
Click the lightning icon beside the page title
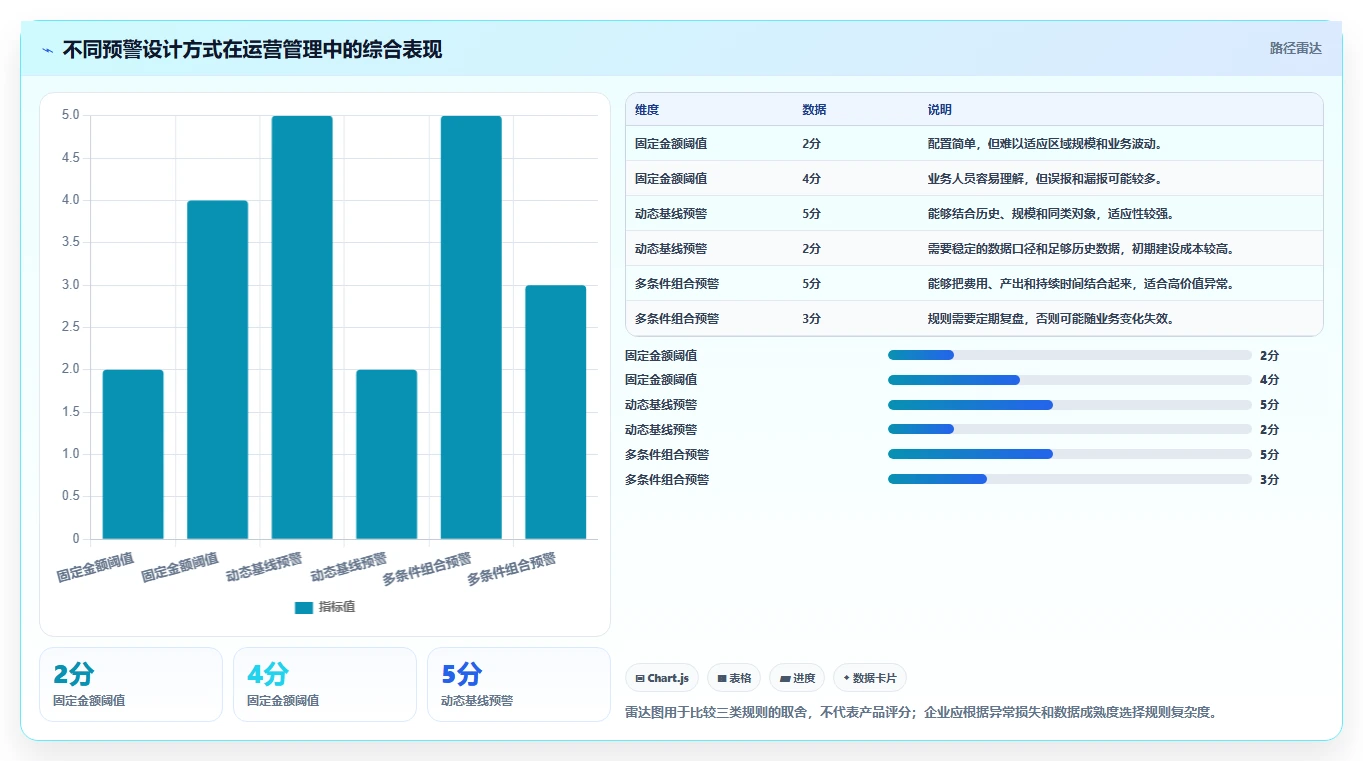48,50
